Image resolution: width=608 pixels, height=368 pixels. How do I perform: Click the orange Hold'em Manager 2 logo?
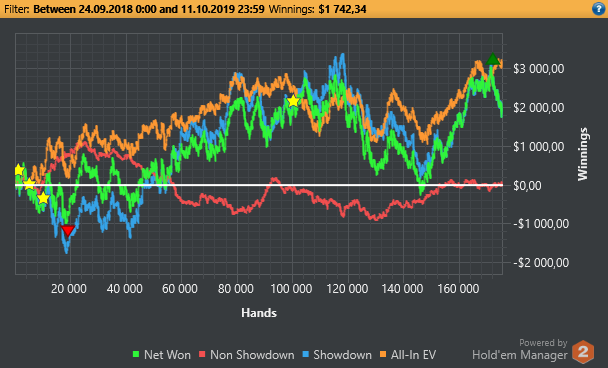pos(583,351)
